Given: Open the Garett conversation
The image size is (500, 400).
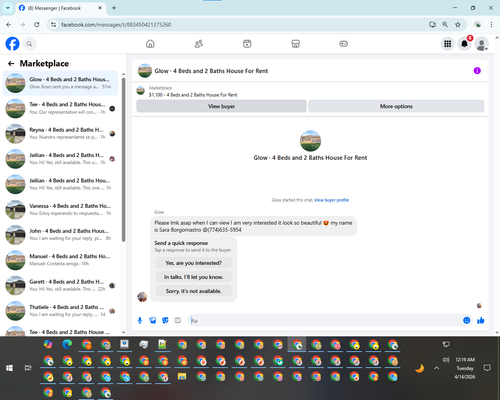Looking at the screenshot, I should click(60, 285).
